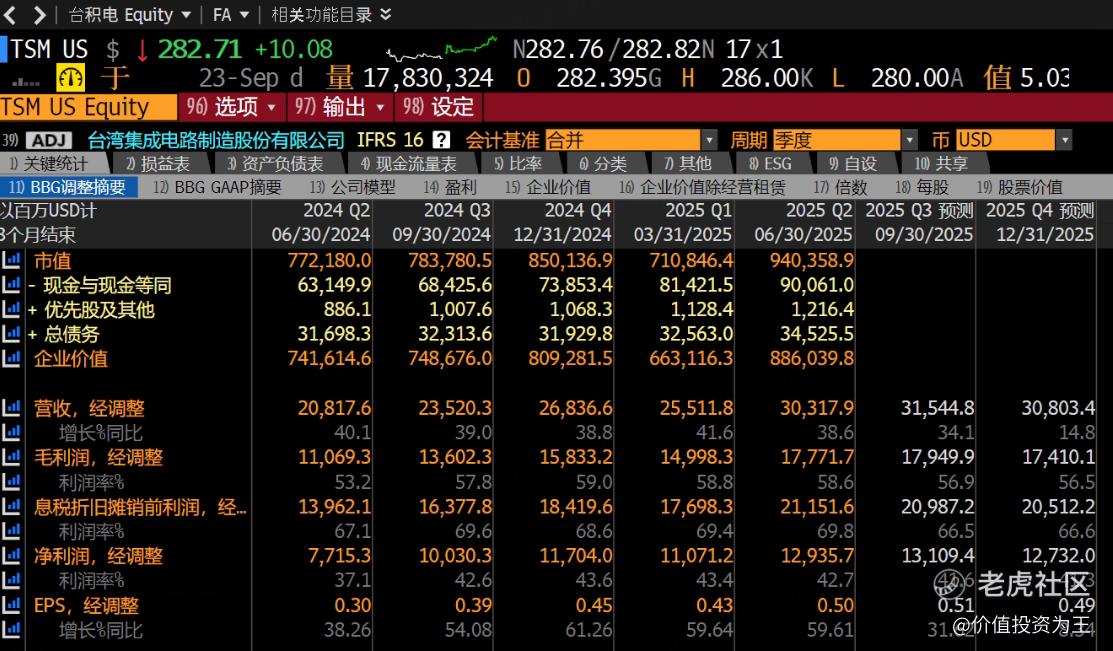Open the FA function dropdown

click(231, 14)
